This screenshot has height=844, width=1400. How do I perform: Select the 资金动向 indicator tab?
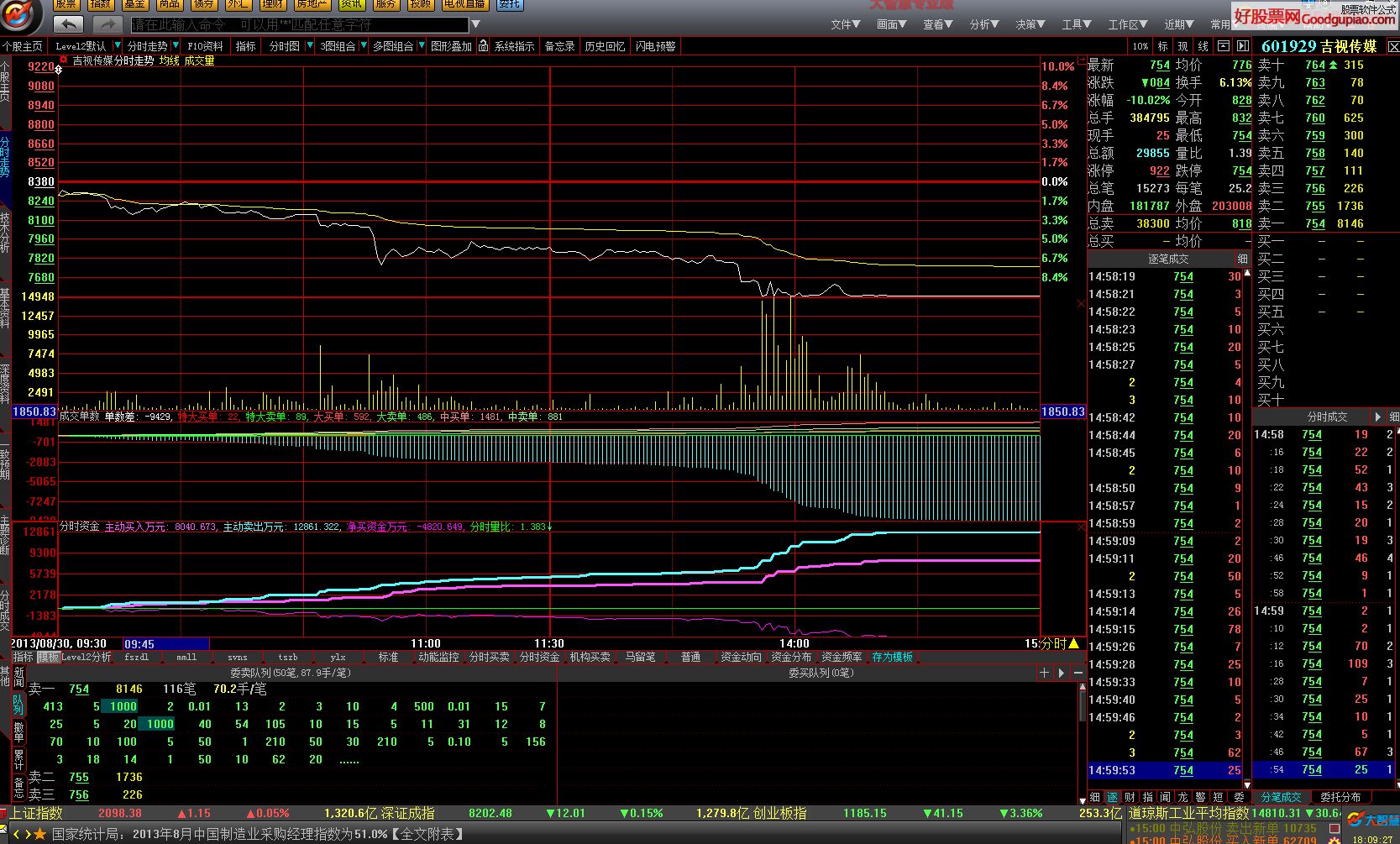(x=742, y=658)
